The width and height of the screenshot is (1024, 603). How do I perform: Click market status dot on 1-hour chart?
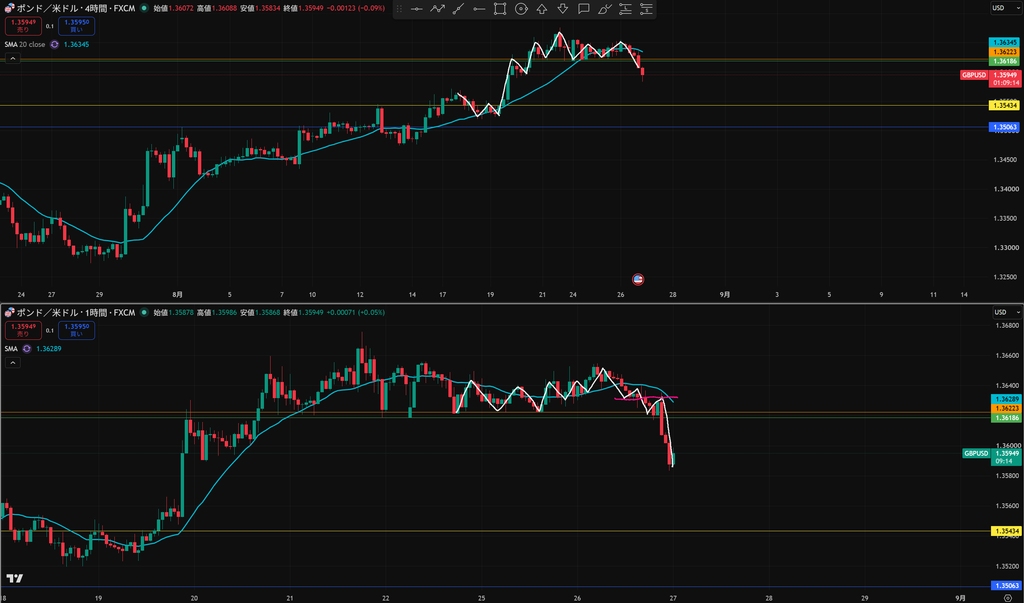pos(144,312)
